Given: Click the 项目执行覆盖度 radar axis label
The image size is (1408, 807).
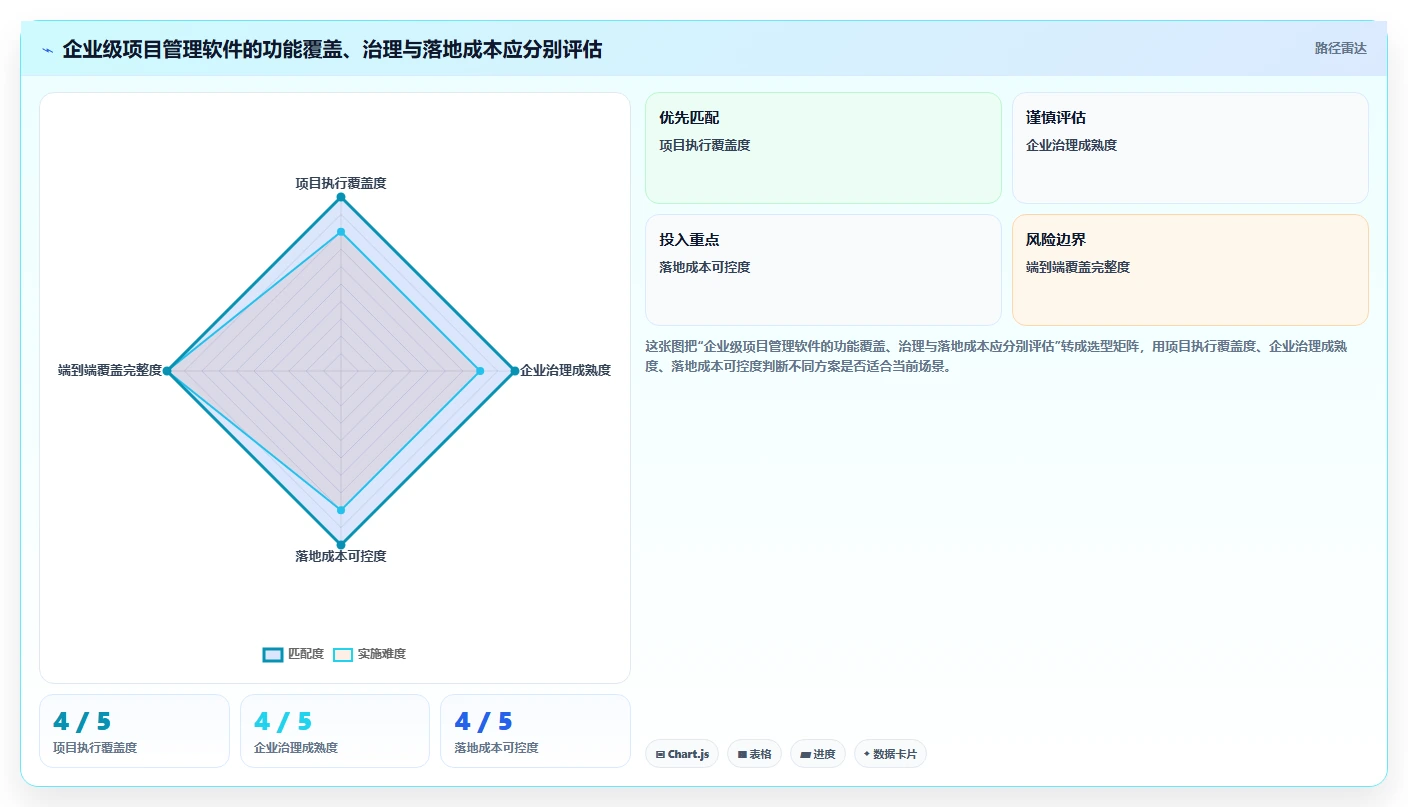Looking at the screenshot, I should (341, 183).
